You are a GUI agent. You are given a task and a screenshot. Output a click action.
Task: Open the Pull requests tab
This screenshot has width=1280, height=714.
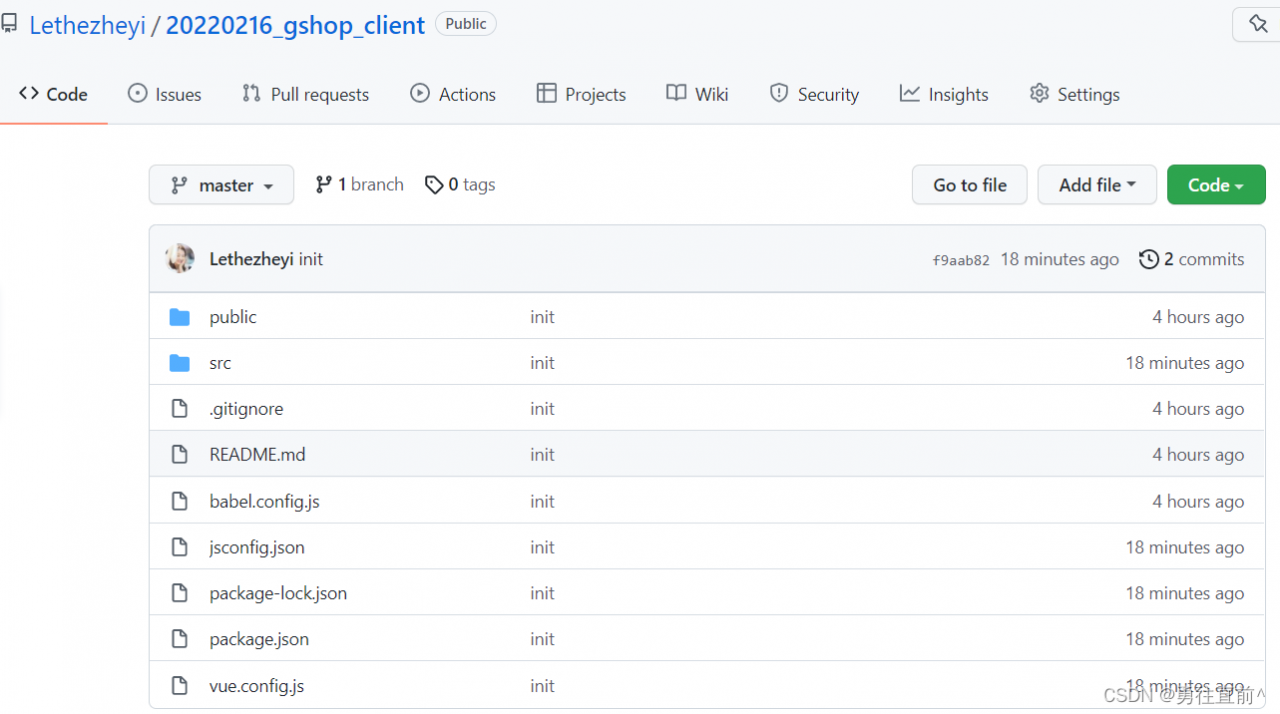click(x=305, y=94)
